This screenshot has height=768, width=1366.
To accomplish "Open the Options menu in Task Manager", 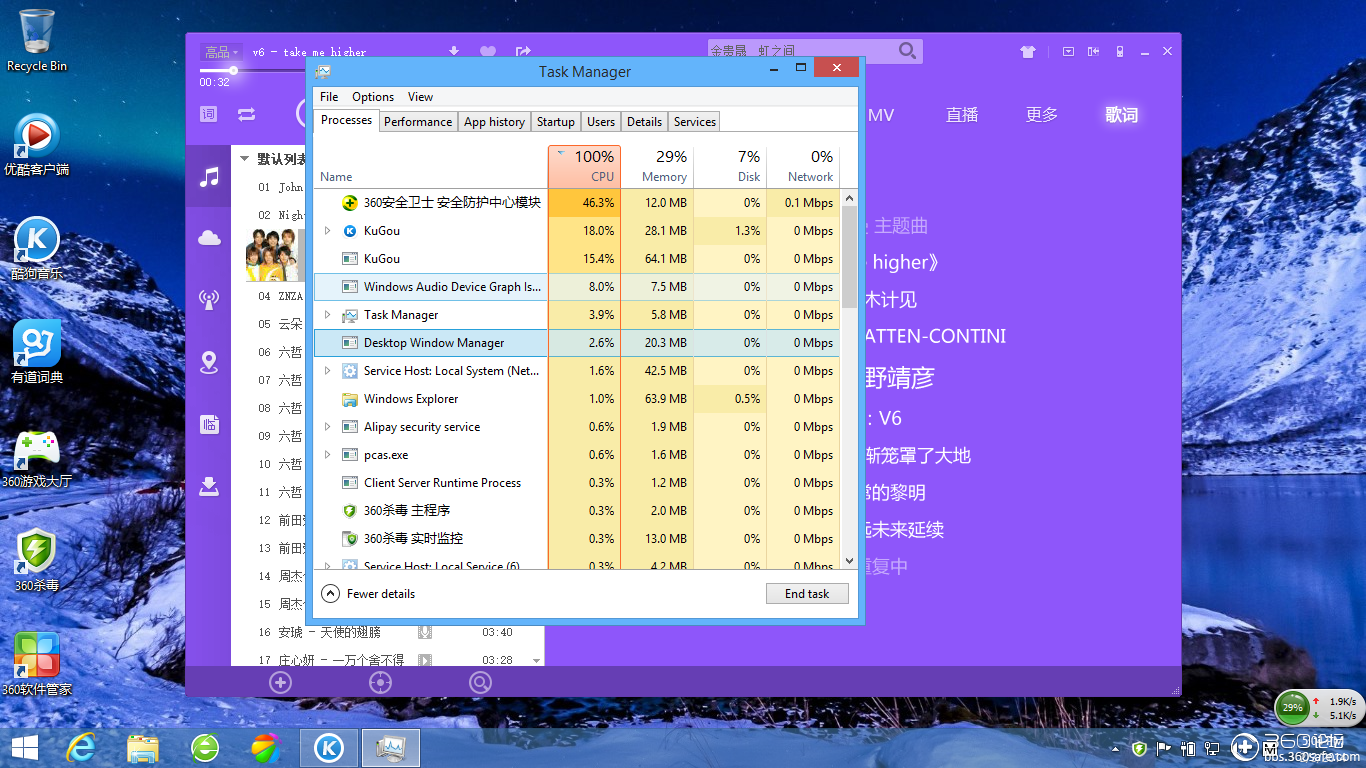I will pos(373,97).
